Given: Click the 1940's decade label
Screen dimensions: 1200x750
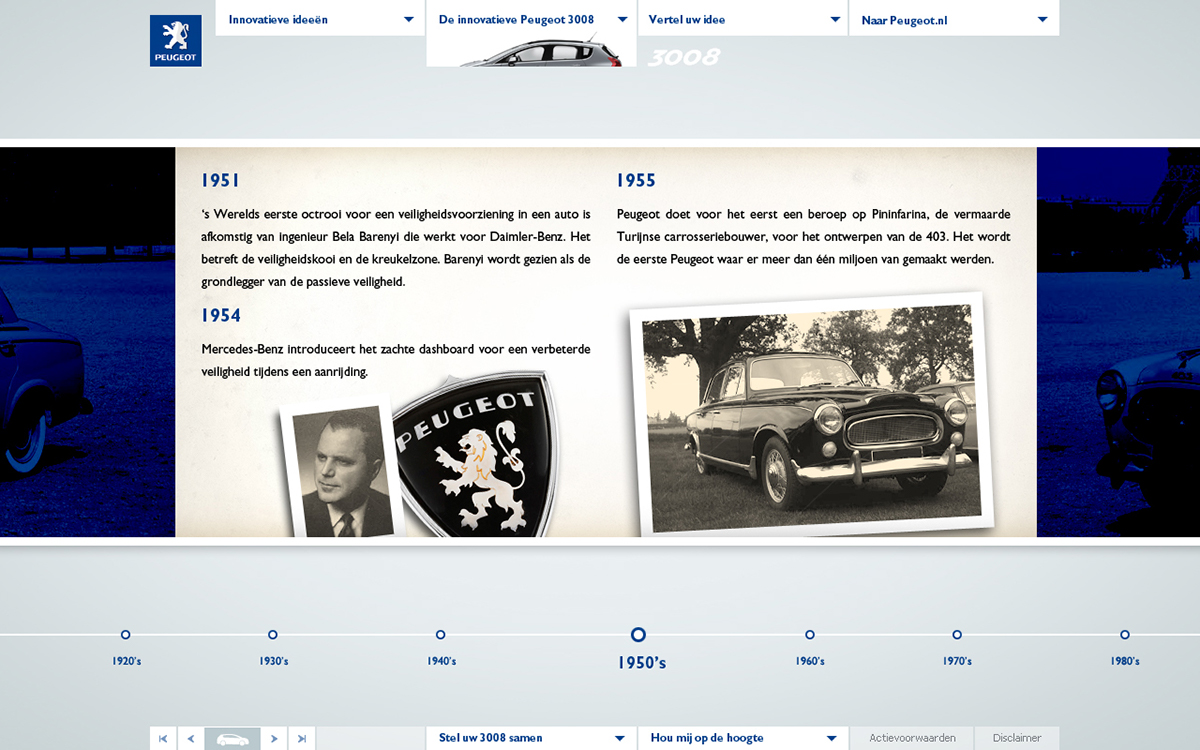Looking at the screenshot, I should [442, 661].
